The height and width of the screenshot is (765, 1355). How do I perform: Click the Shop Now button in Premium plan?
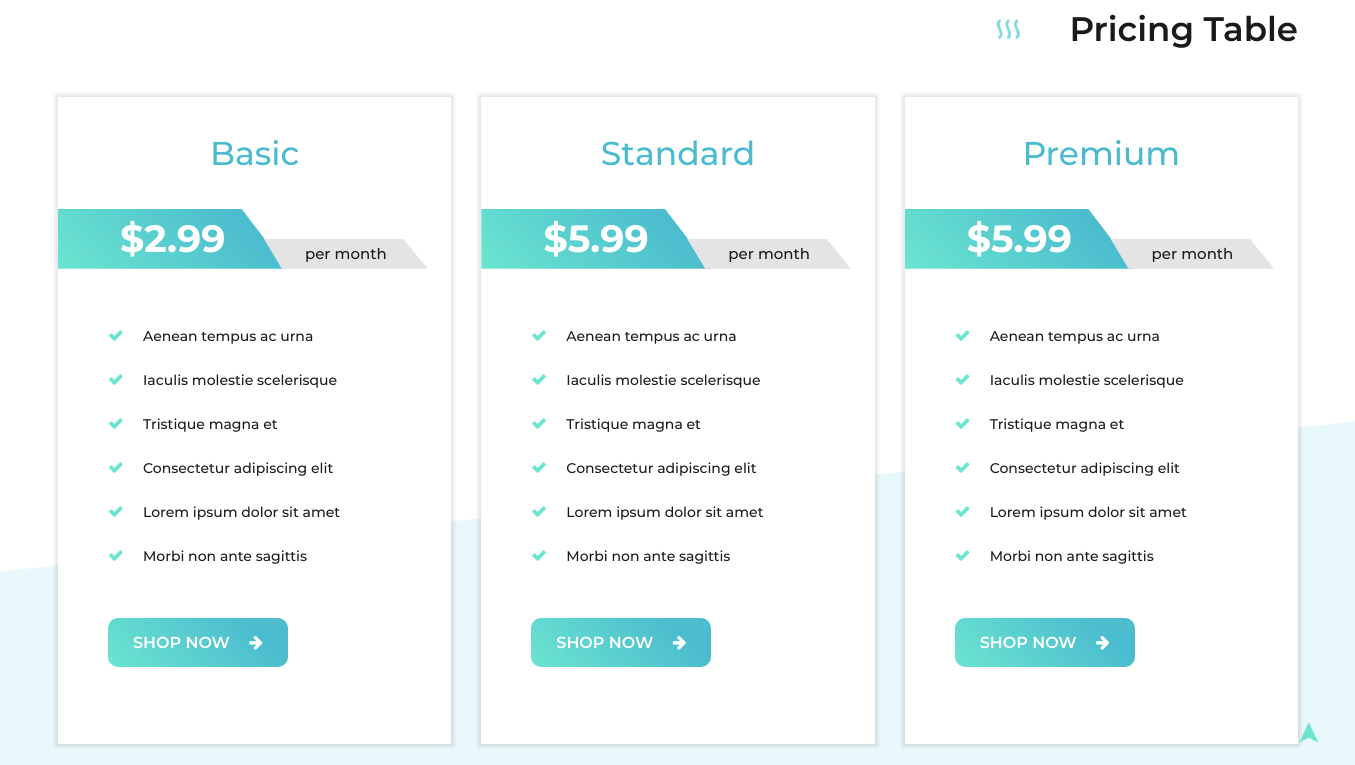[1044, 642]
